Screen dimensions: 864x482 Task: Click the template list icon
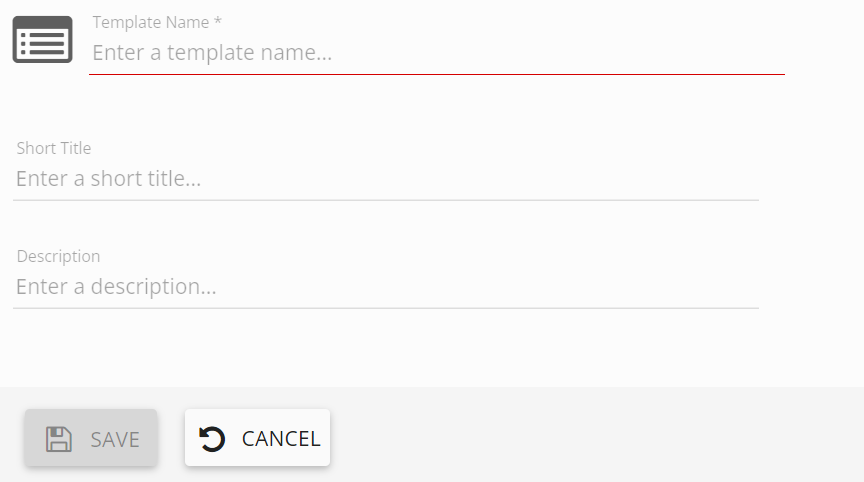(42, 40)
